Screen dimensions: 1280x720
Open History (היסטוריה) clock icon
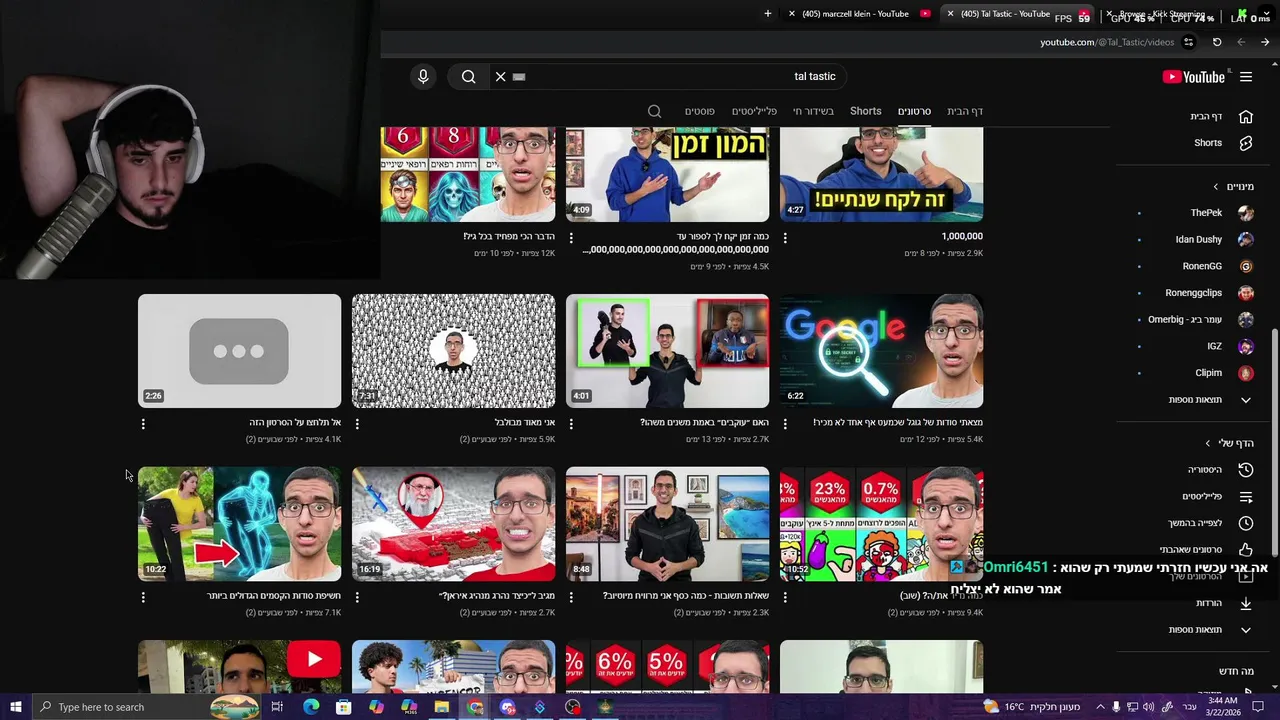coord(1246,470)
